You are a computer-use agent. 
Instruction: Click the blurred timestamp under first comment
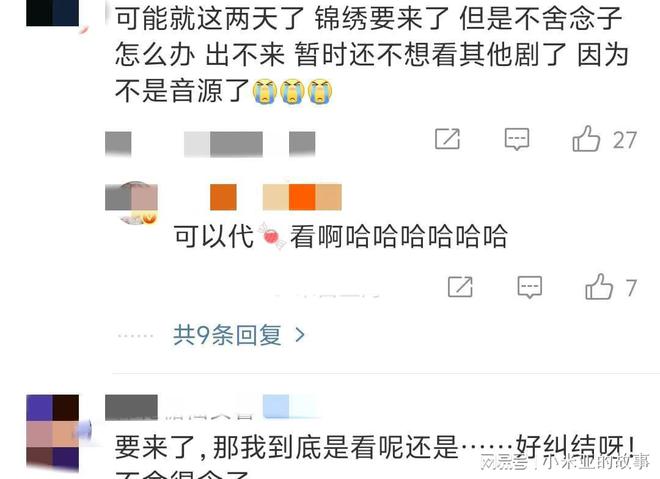click(210, 144)
